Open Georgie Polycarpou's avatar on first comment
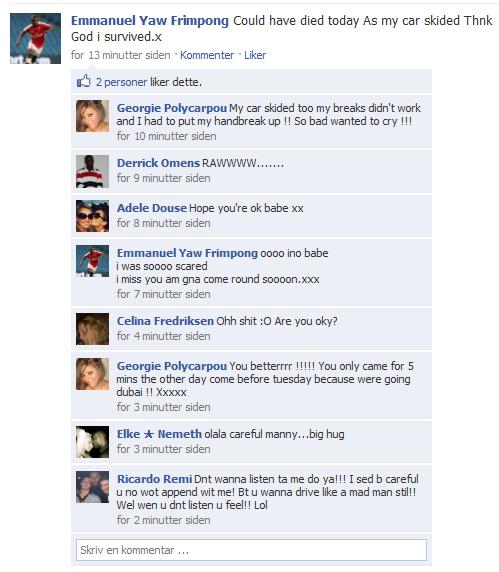The image size is (499, 572). [x=92, y=116]
